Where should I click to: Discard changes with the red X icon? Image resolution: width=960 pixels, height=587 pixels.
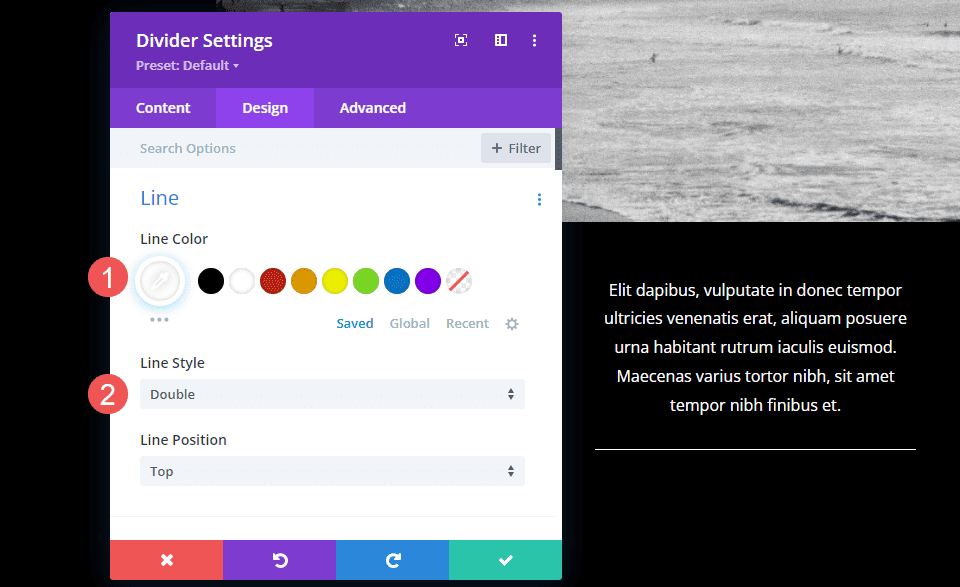click(166, 560)
